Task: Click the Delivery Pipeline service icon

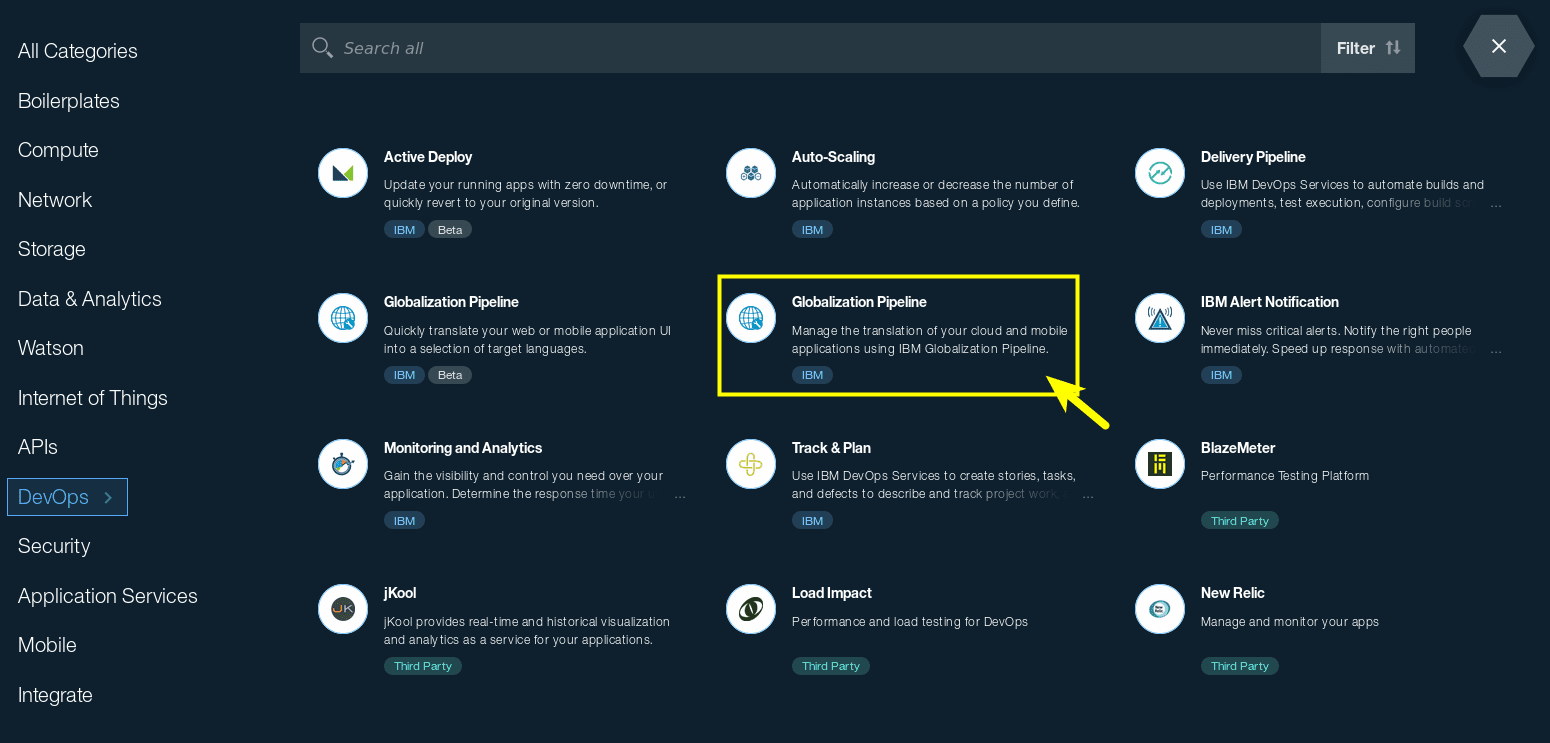Action: tap(1160, 173)
